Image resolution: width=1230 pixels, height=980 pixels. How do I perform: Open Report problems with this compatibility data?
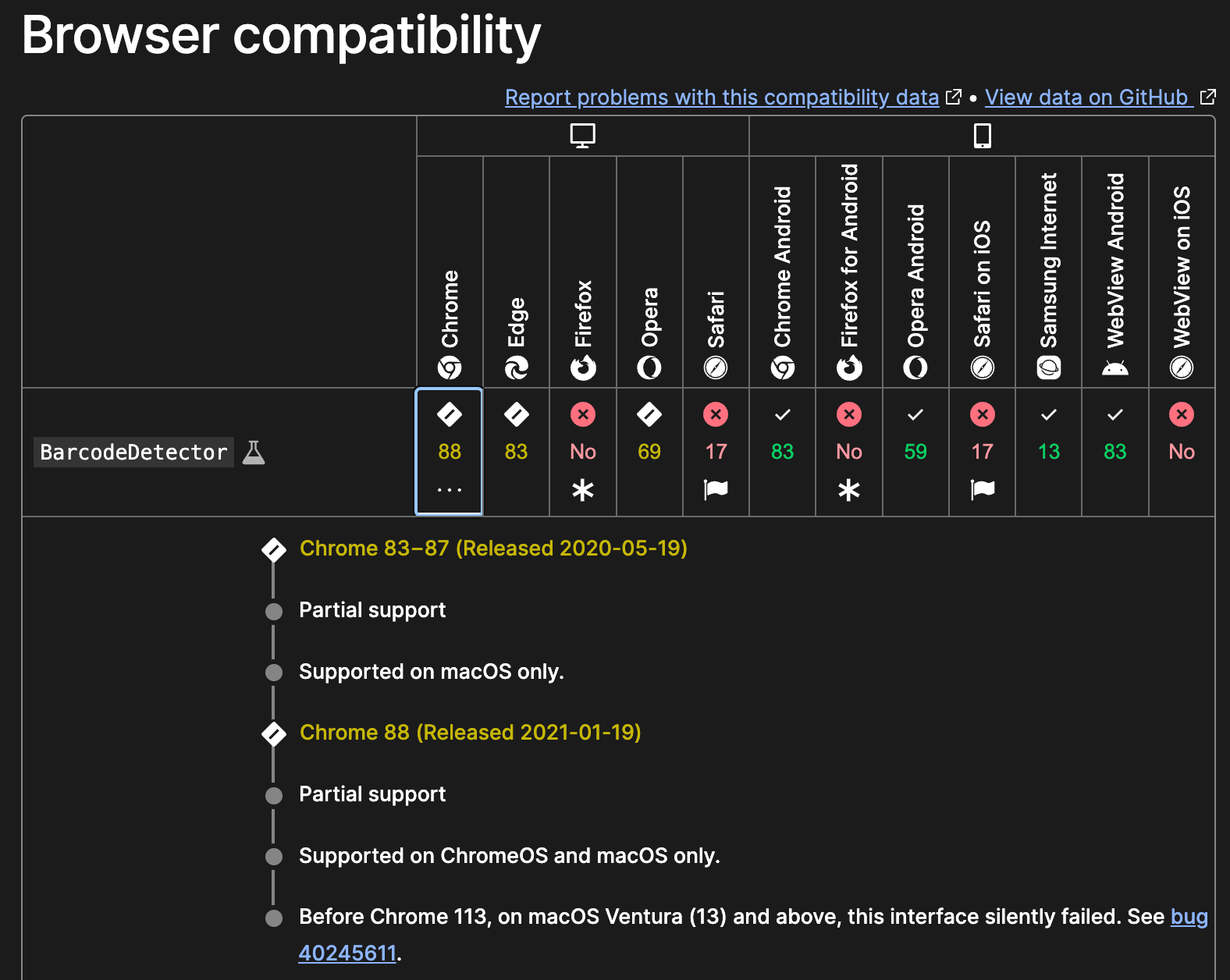(722, 98)
